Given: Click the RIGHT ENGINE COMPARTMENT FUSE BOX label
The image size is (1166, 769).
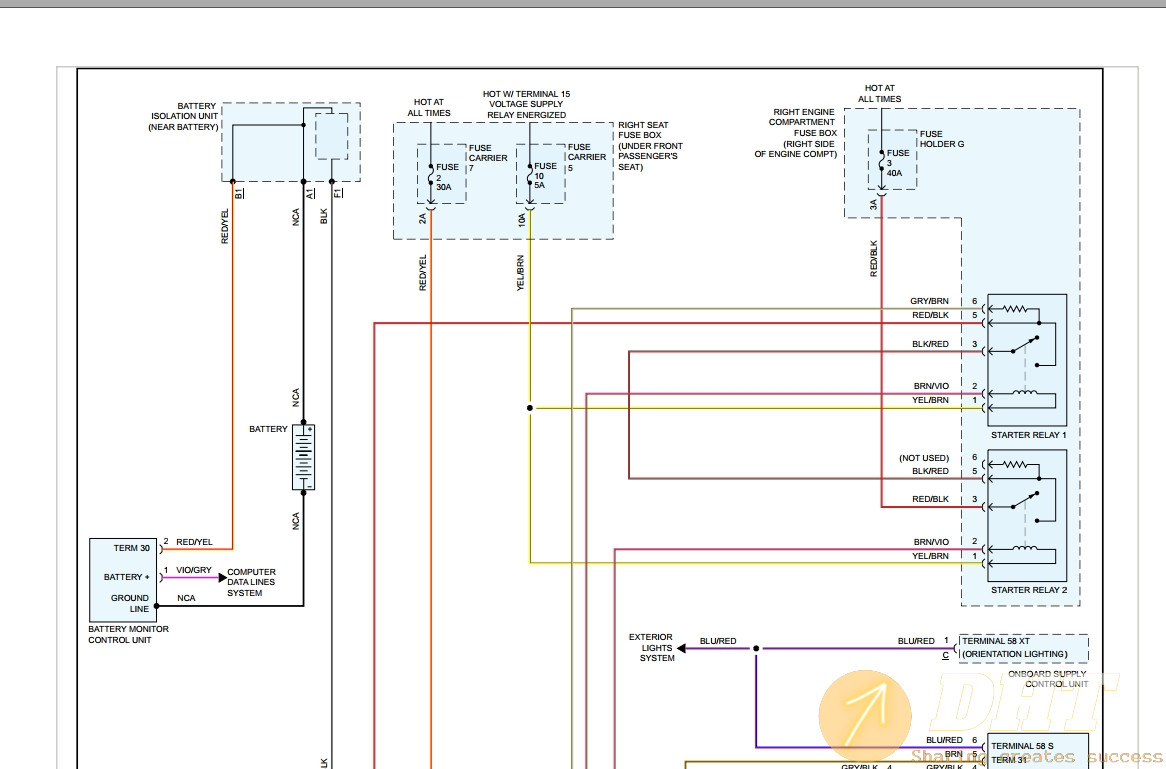Looking at the screenshot, I should tap(796, 133).
